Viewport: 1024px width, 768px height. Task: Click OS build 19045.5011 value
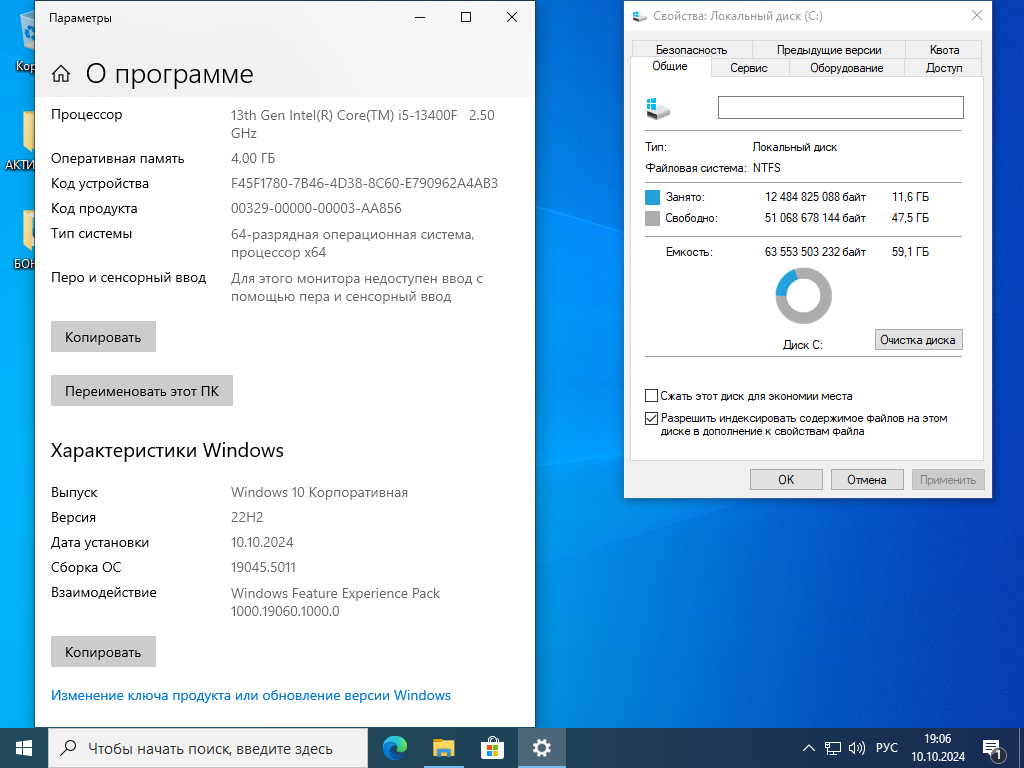tap(263, 568)
